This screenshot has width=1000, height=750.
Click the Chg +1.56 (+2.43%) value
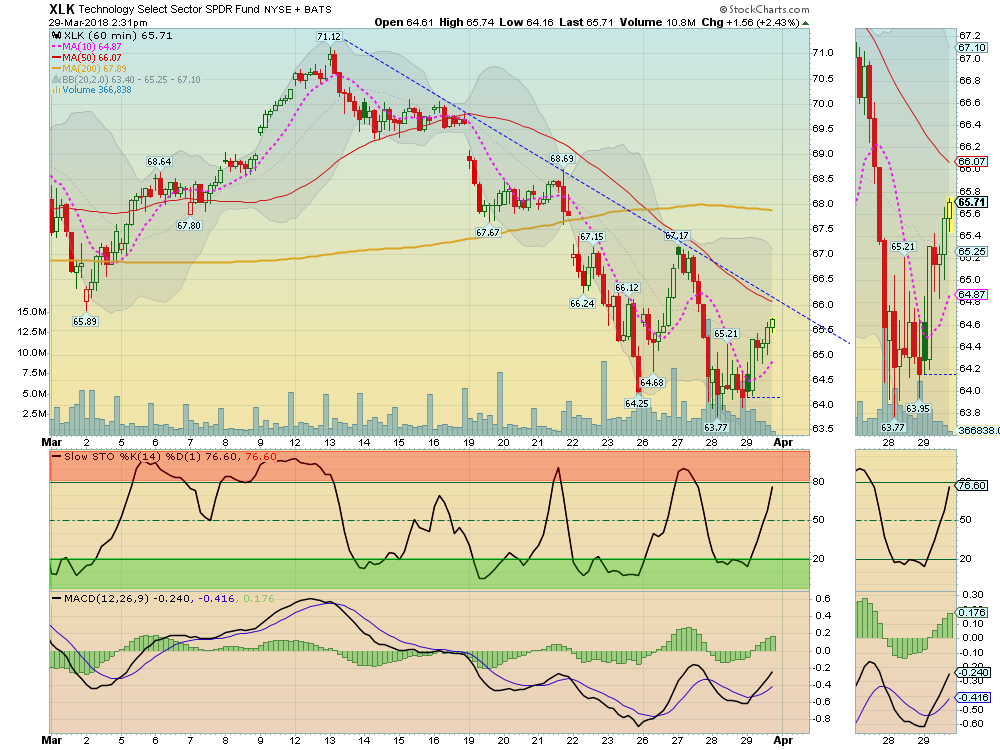tap(750, 22)
